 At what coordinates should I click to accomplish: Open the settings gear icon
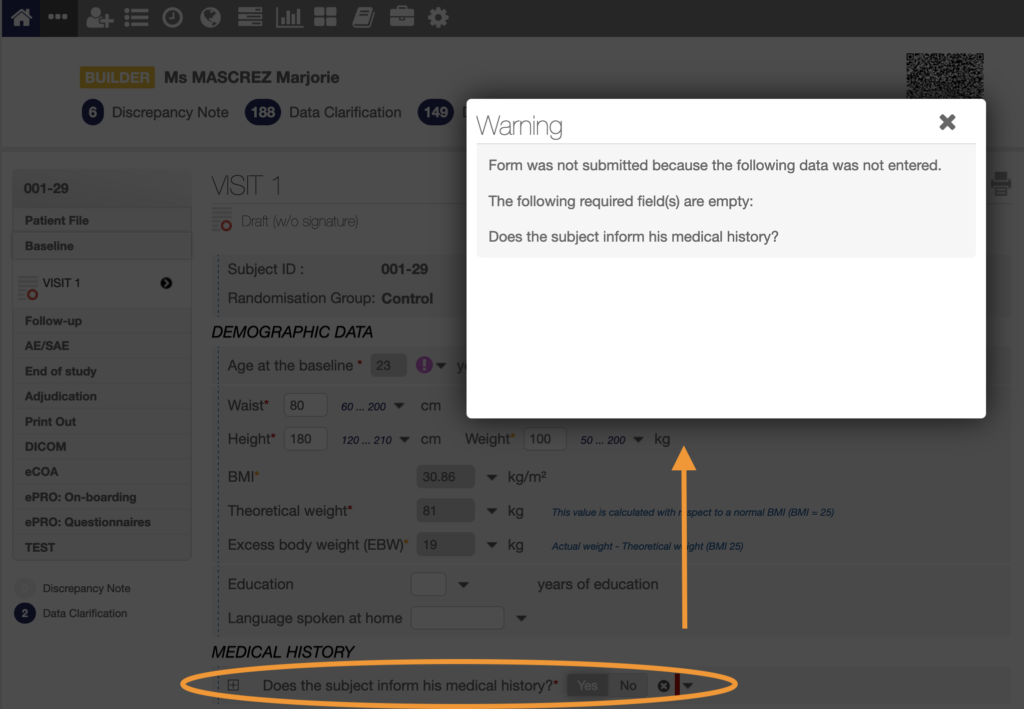pos(438,18)
